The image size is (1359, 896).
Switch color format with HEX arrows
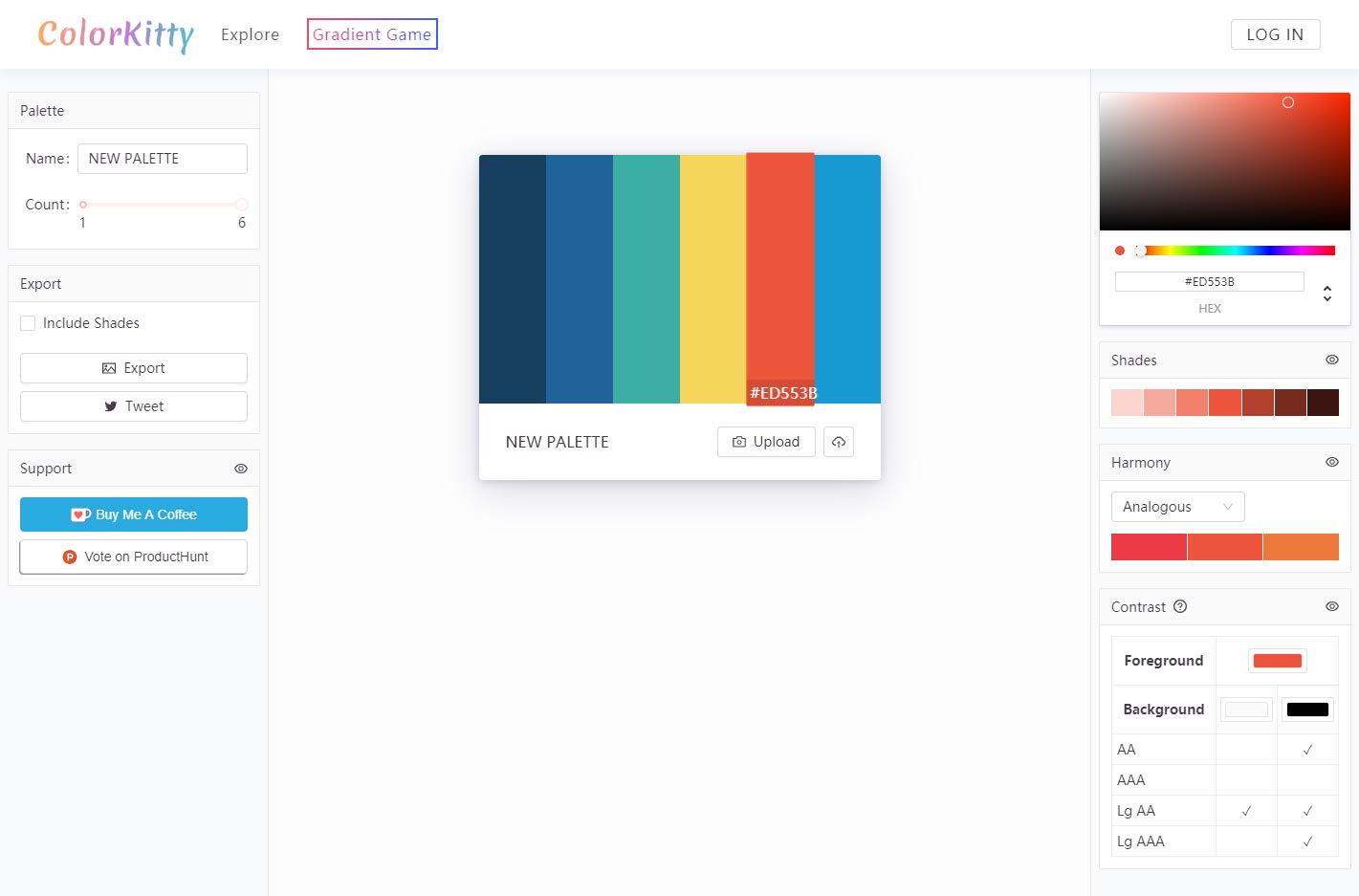point(1327,294)
